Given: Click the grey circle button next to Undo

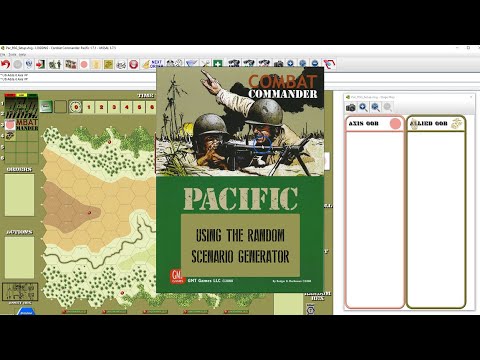Looking at the screenshot, I should 18,64.
